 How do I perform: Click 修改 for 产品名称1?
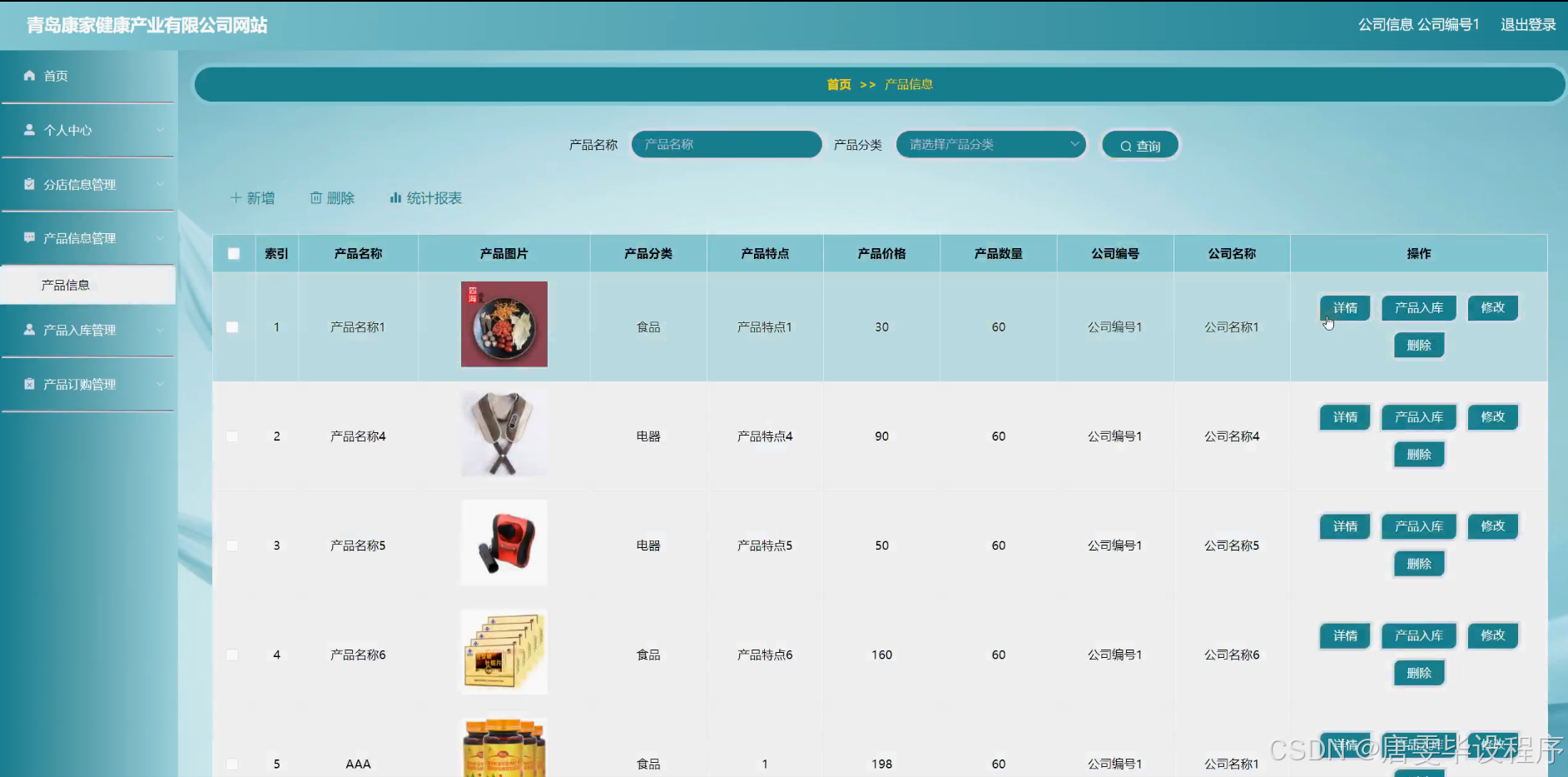[x=1493, y=308]
